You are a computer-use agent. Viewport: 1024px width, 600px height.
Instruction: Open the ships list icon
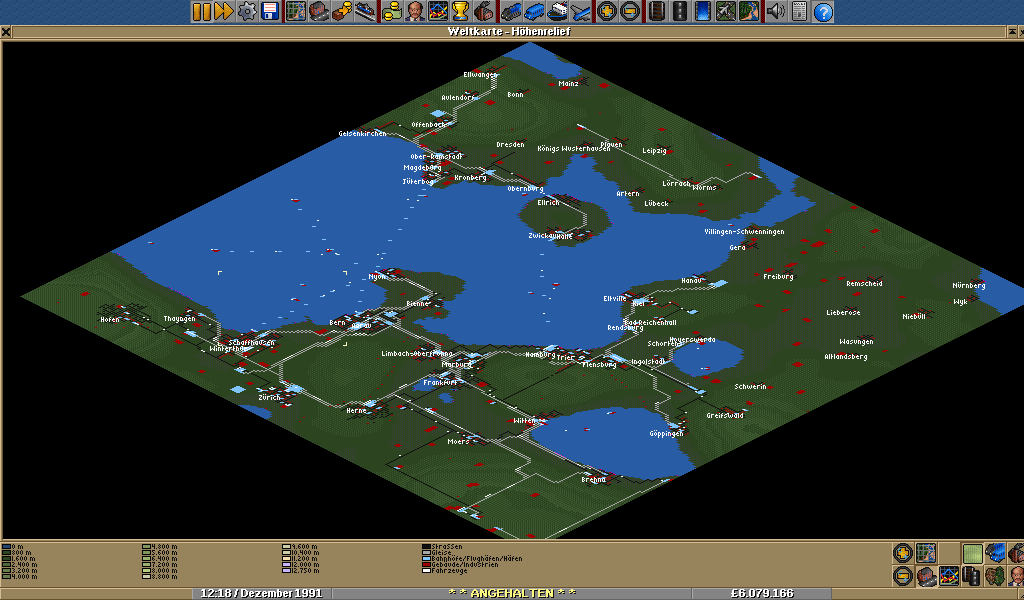[558, 12]
